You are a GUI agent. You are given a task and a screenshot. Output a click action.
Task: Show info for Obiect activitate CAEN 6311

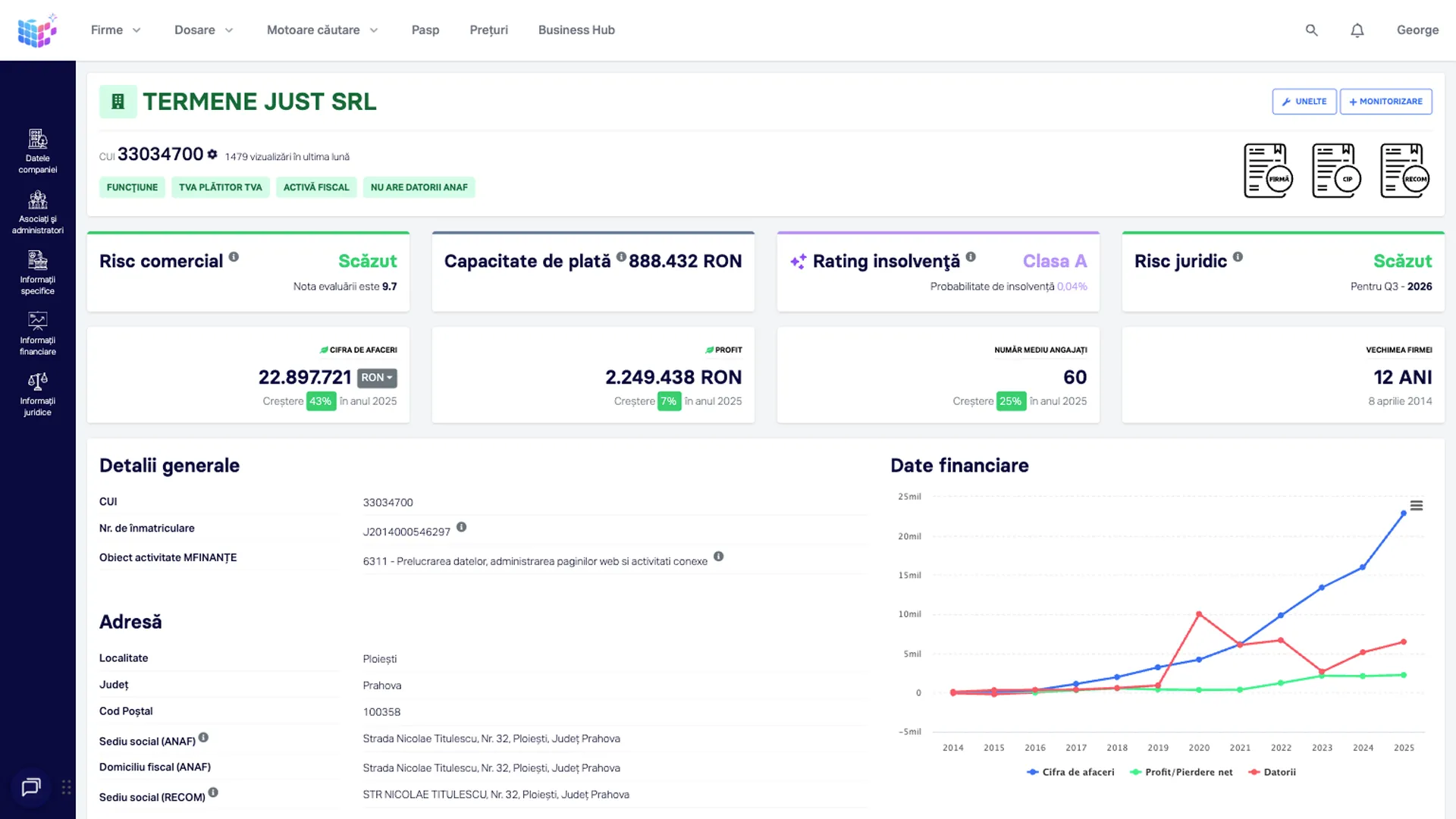click(718, 557)
